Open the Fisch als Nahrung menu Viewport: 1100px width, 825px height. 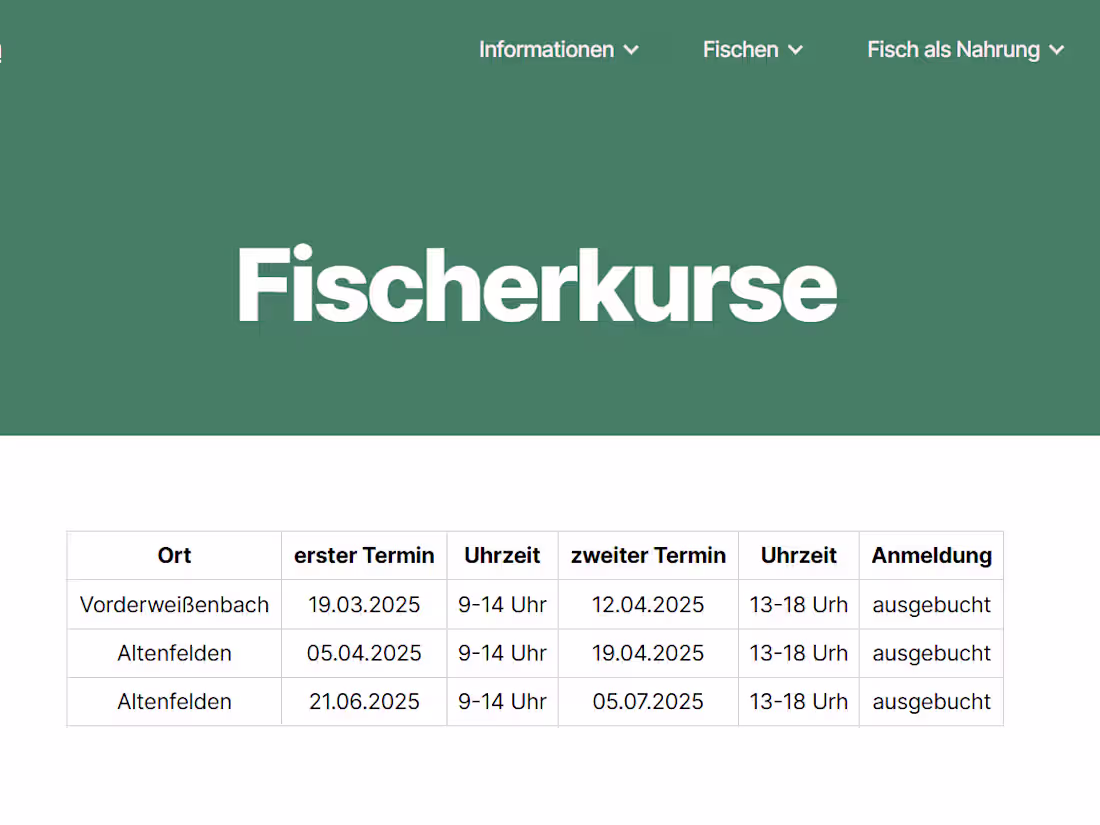point(965,50)
